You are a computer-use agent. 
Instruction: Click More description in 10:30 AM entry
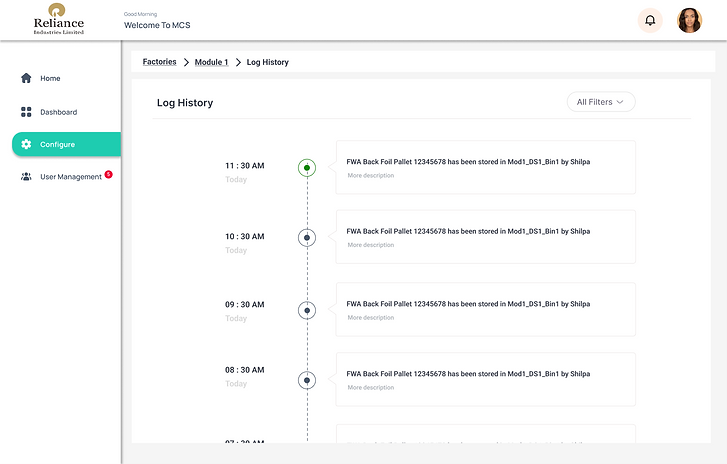371,245
